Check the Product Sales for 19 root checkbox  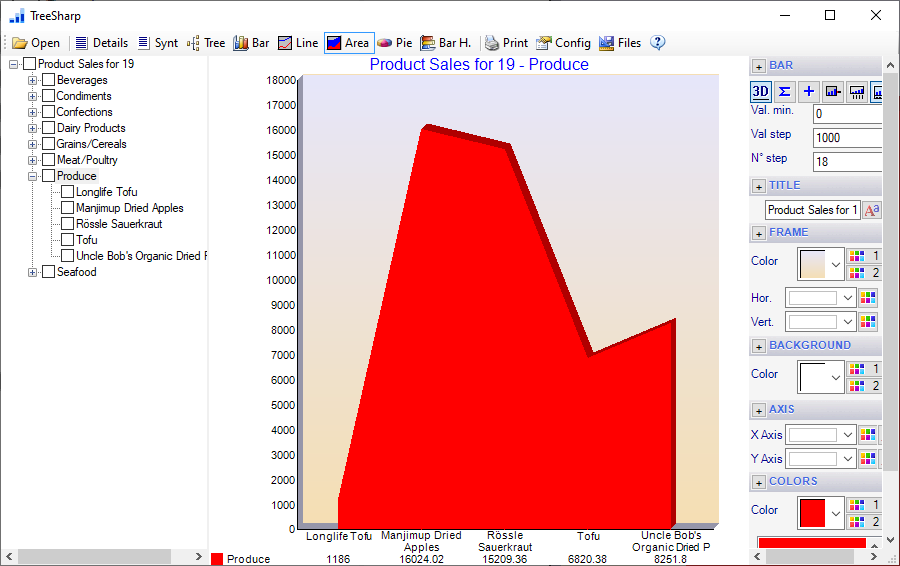(30, 64)
